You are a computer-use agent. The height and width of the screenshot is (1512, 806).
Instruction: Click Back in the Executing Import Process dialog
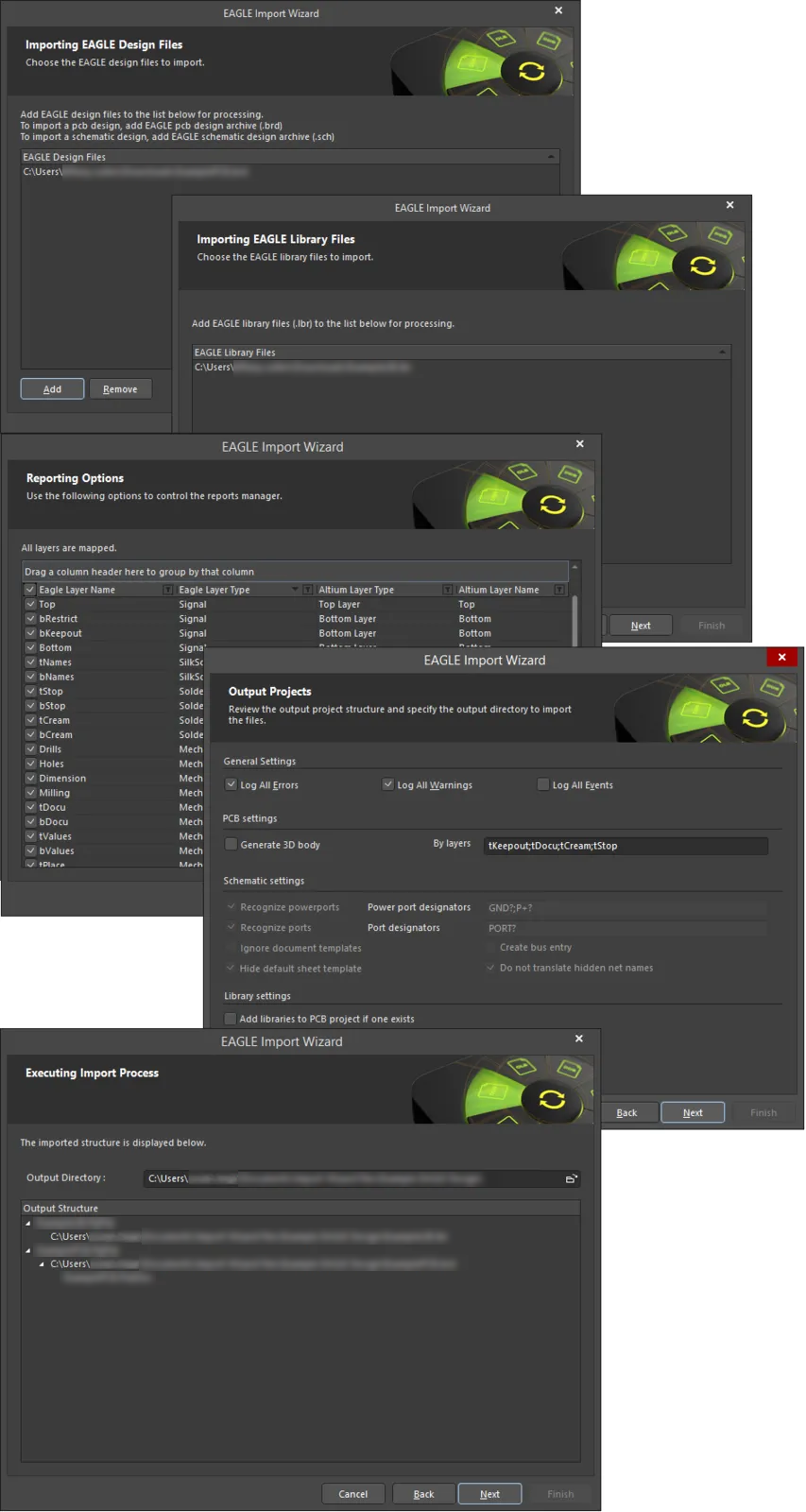pyautogui.click(x=424, y=1494)
